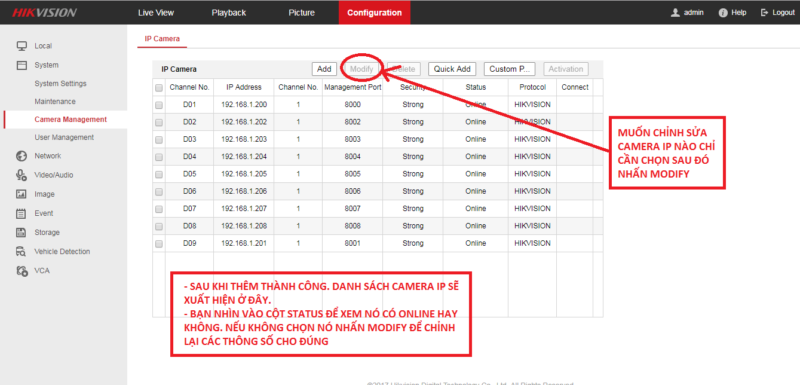Select Camera Management in sidebar
The width and height of the screenshot is (800, 385).
tap(70, 119)
